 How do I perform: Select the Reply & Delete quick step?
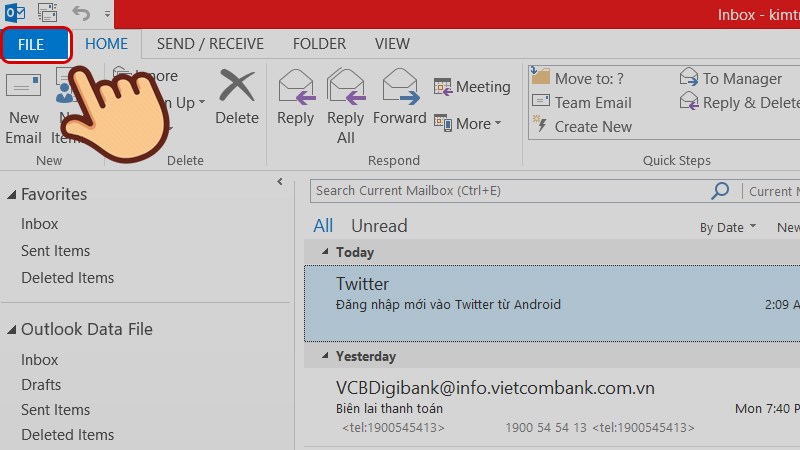(x=739, y=103)
